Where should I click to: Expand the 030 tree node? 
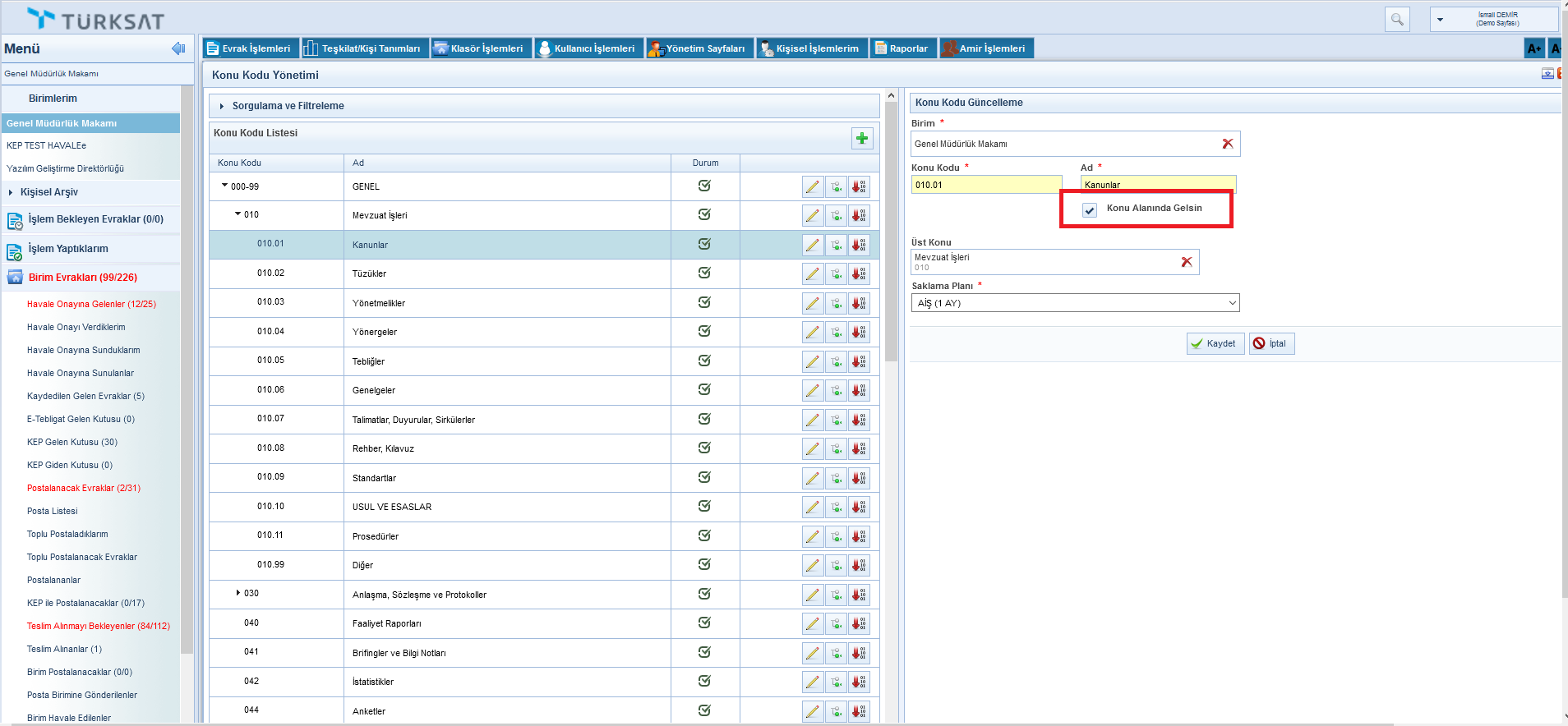pos(238,593)
